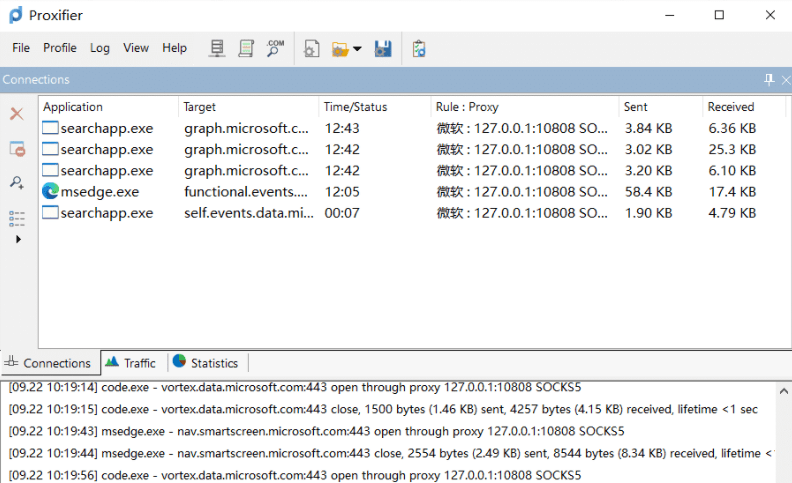The width and height of the screenshot is (792, 483).
Task: Open the Profile menu
Action: [x=60, y=48]
